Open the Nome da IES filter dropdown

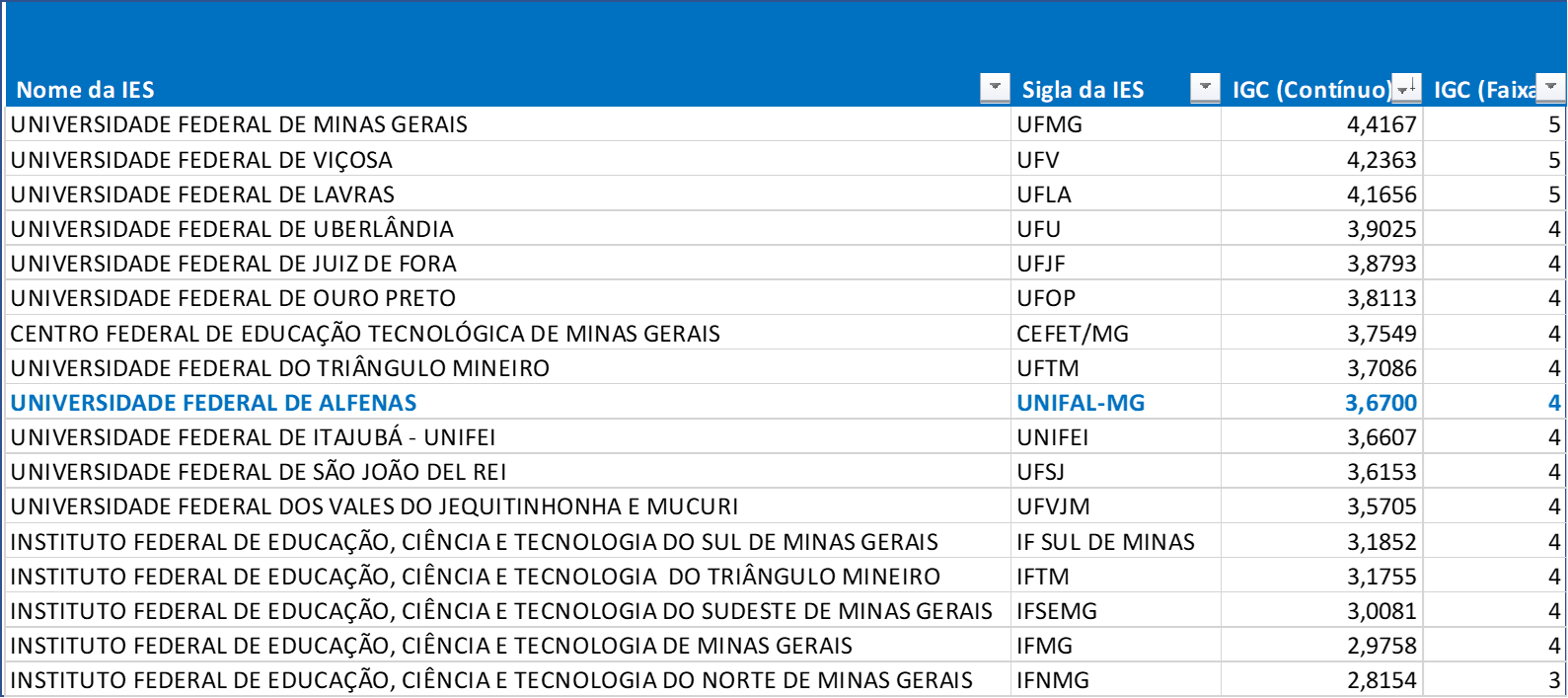coord(995,88)
